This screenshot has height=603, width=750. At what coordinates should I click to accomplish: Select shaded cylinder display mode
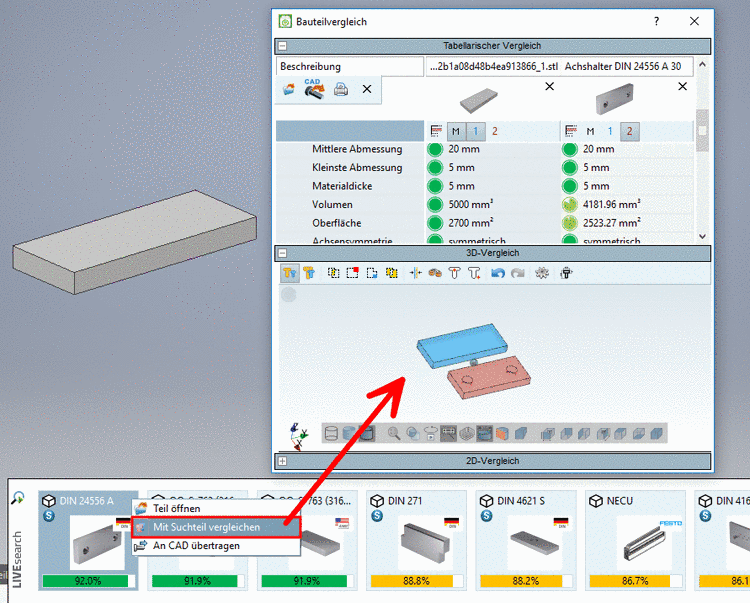coord(366,433)
